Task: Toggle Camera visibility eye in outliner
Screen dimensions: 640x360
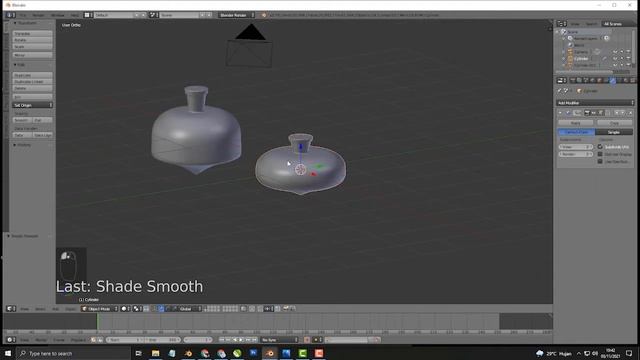Action: click(615, 52)
